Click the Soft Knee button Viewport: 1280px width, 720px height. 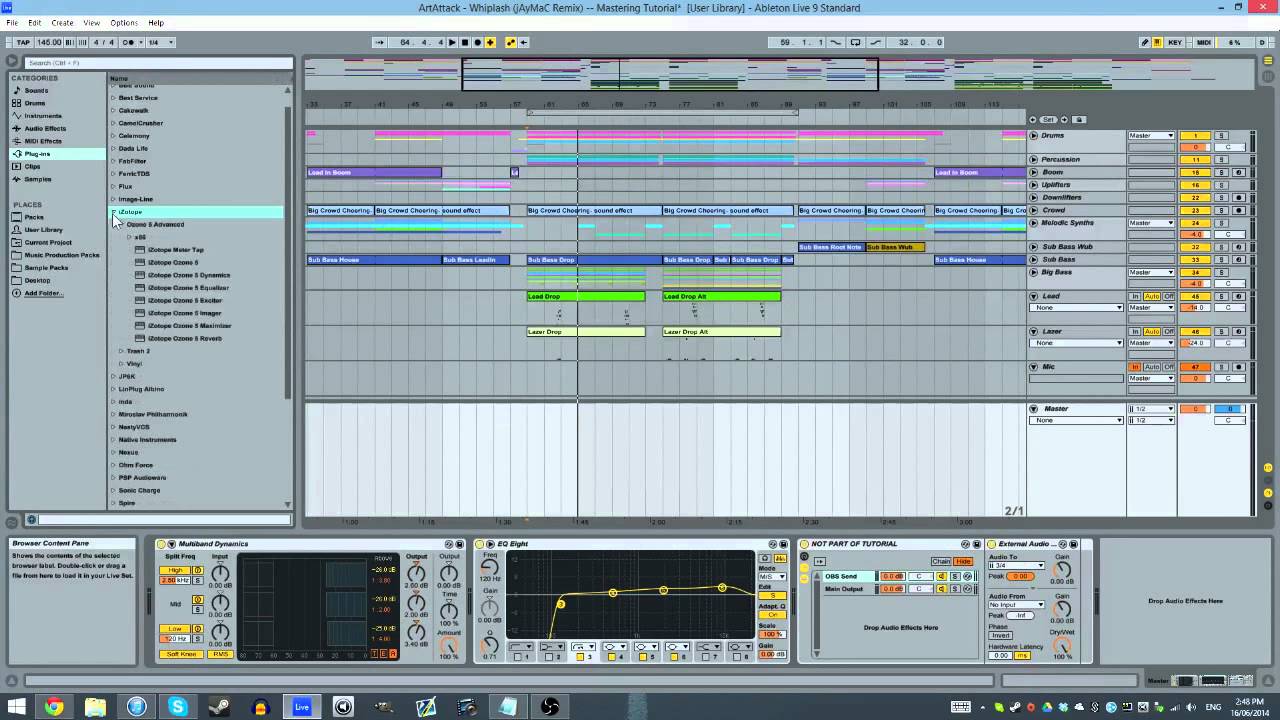[x=182, y=654]
